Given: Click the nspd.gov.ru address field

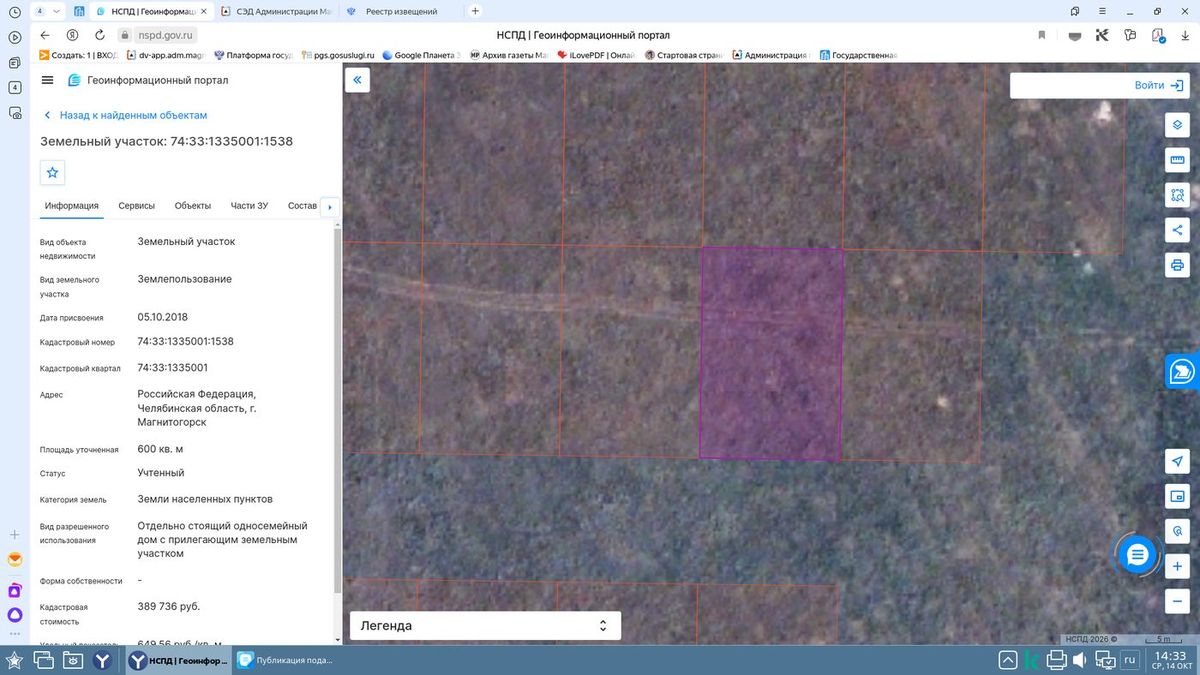Looking at the screenshot, I should click(x=165, y=35).
